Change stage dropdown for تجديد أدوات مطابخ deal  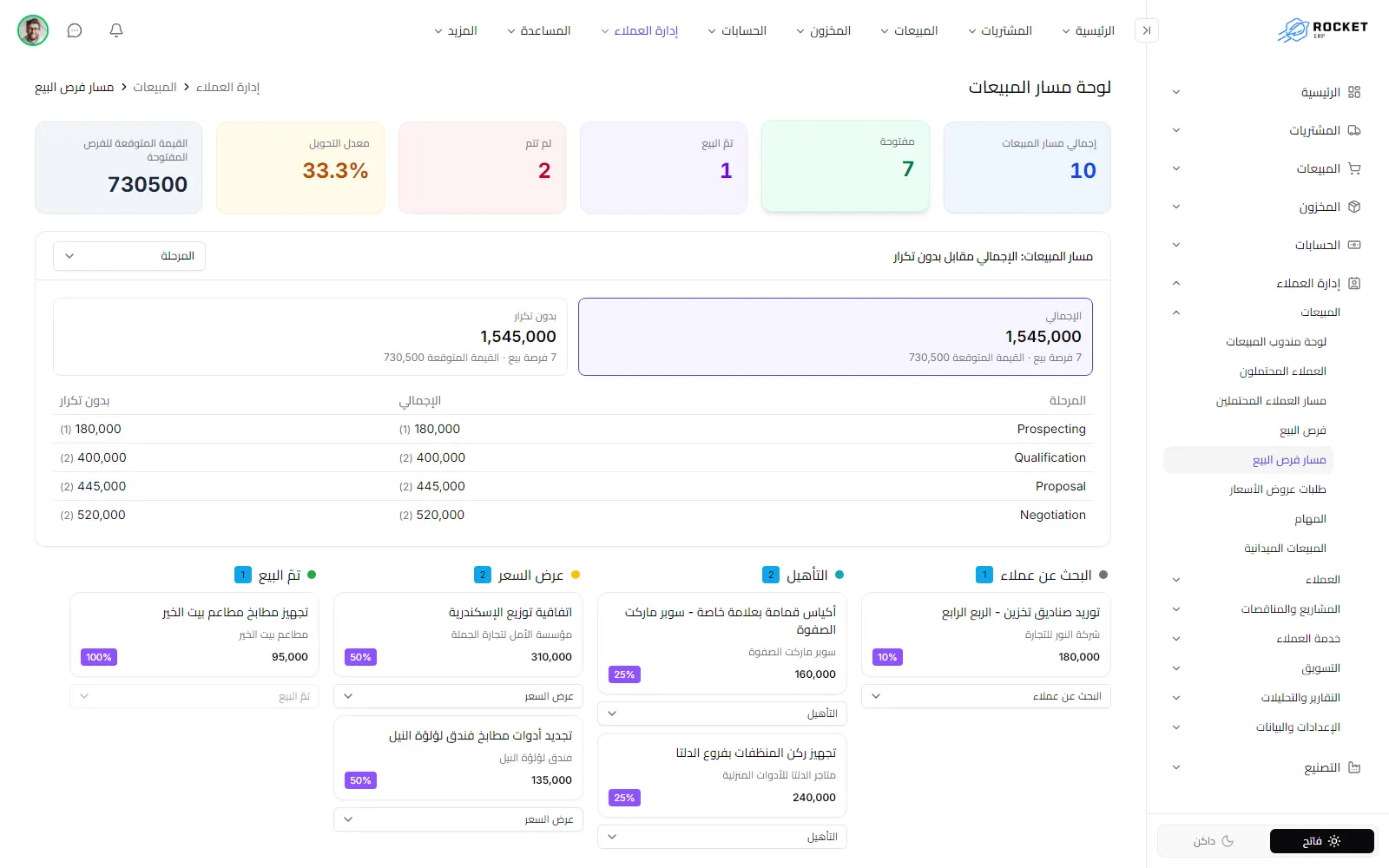pos(458,819)
